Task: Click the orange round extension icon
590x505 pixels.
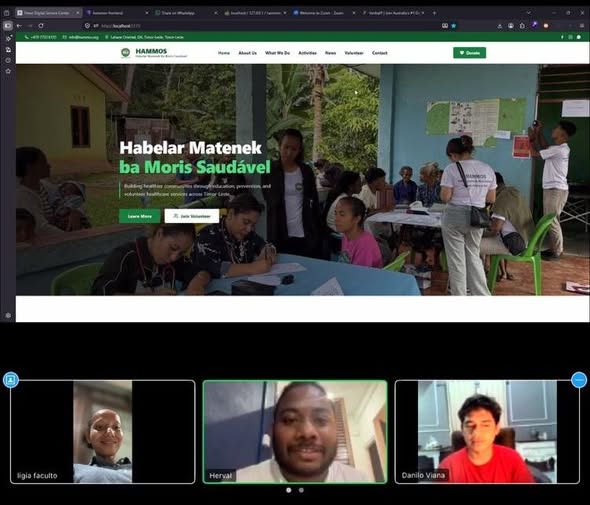Action: [546, 26]
